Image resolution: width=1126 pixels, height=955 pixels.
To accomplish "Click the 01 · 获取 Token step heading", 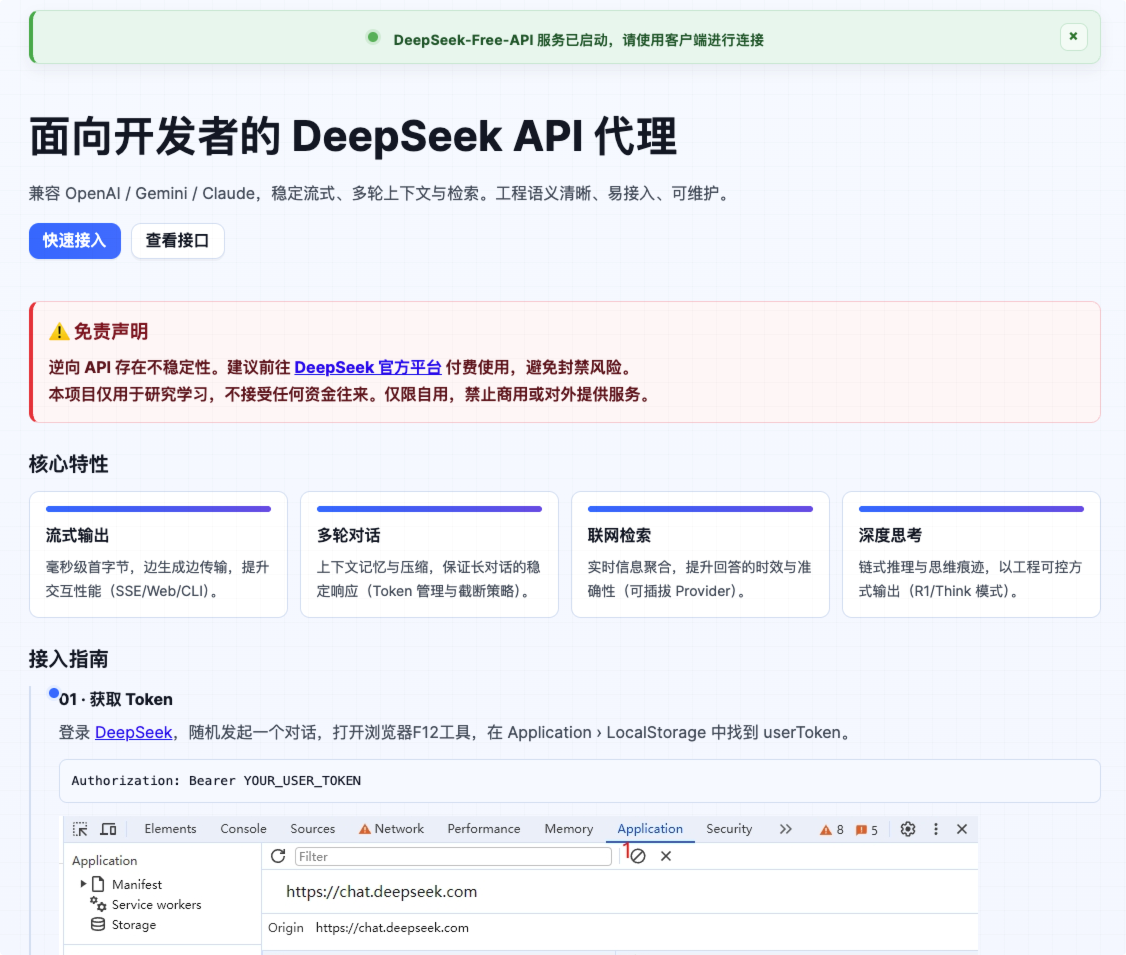I will [x=116, y=699].
